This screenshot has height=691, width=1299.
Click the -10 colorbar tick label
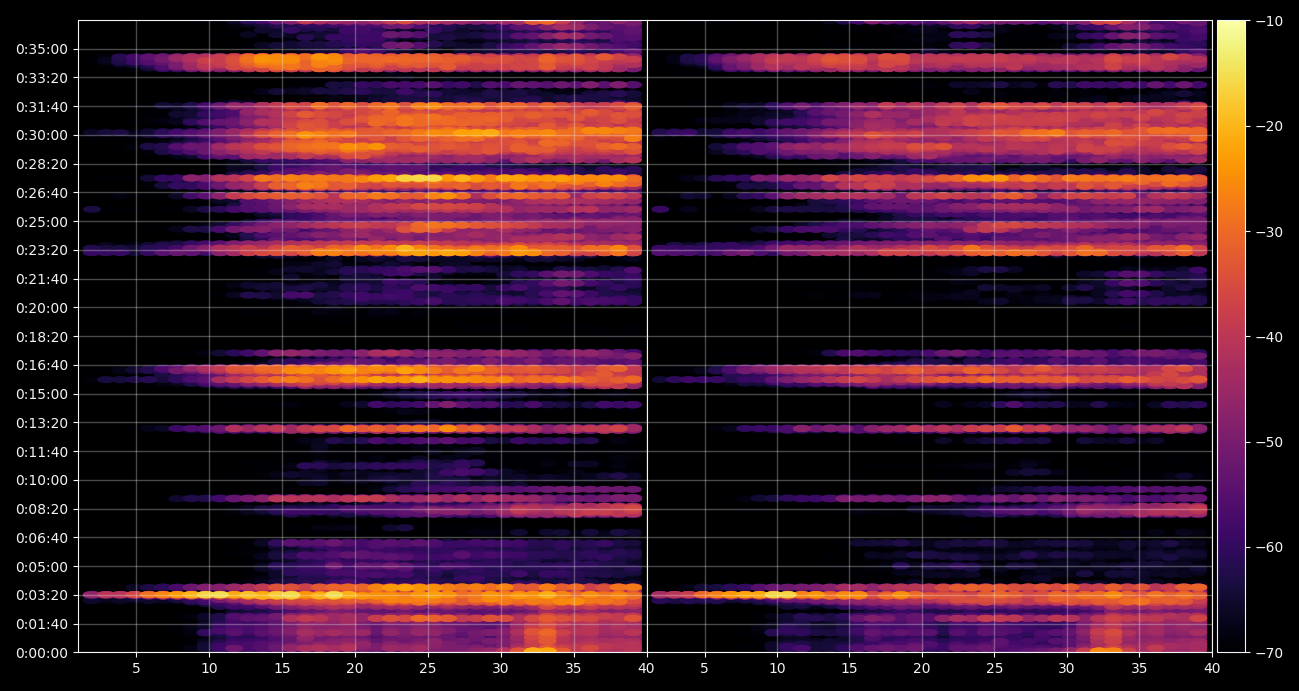[1269, 21]
